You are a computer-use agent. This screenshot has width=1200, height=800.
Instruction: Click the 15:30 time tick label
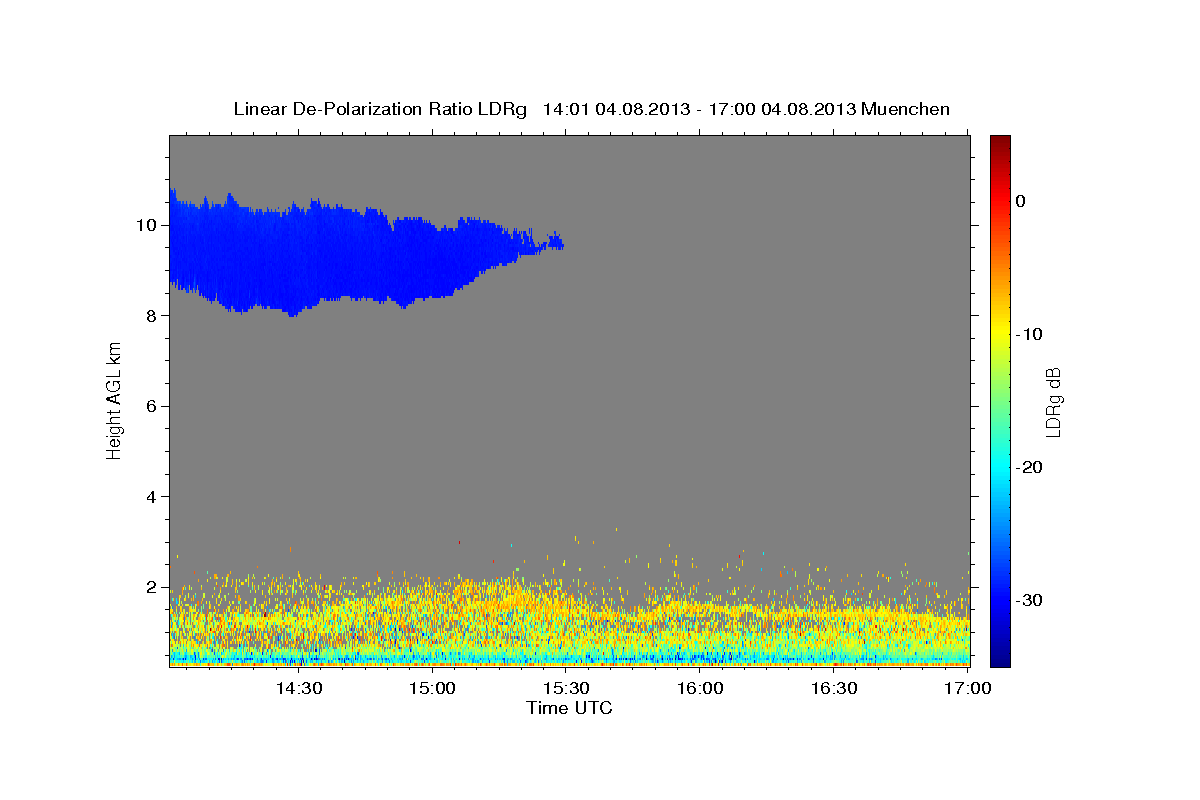pyautogui.click(x=567, y=688)
